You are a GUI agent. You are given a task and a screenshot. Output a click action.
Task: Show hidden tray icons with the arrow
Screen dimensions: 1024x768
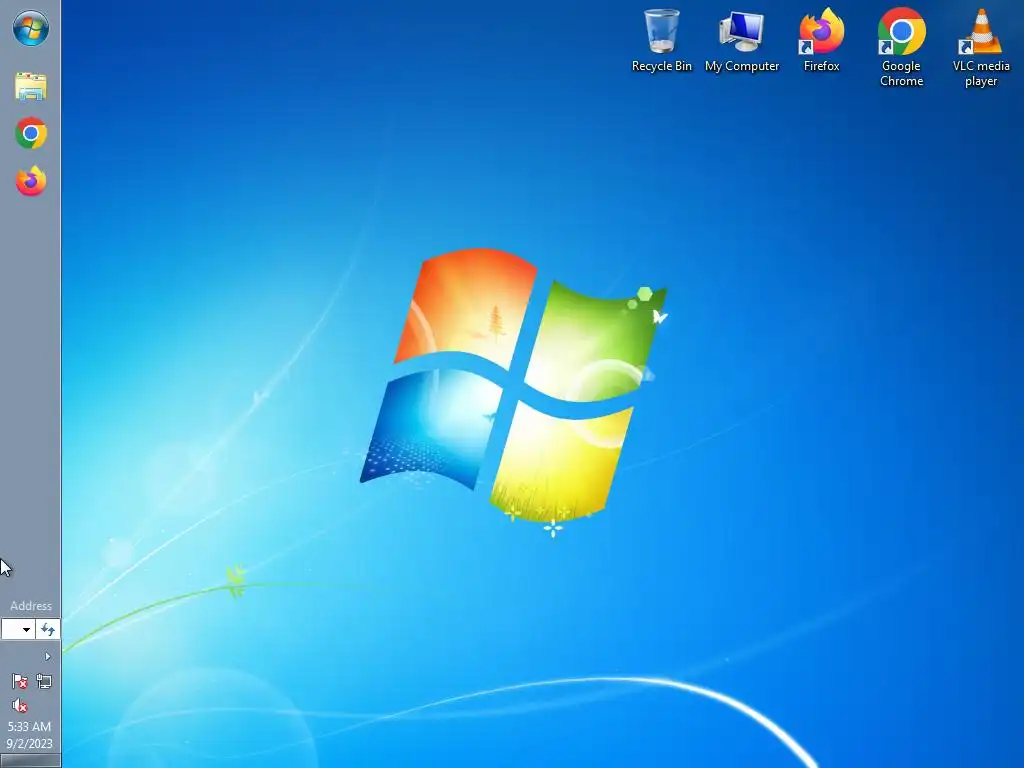tap(47, 656)
